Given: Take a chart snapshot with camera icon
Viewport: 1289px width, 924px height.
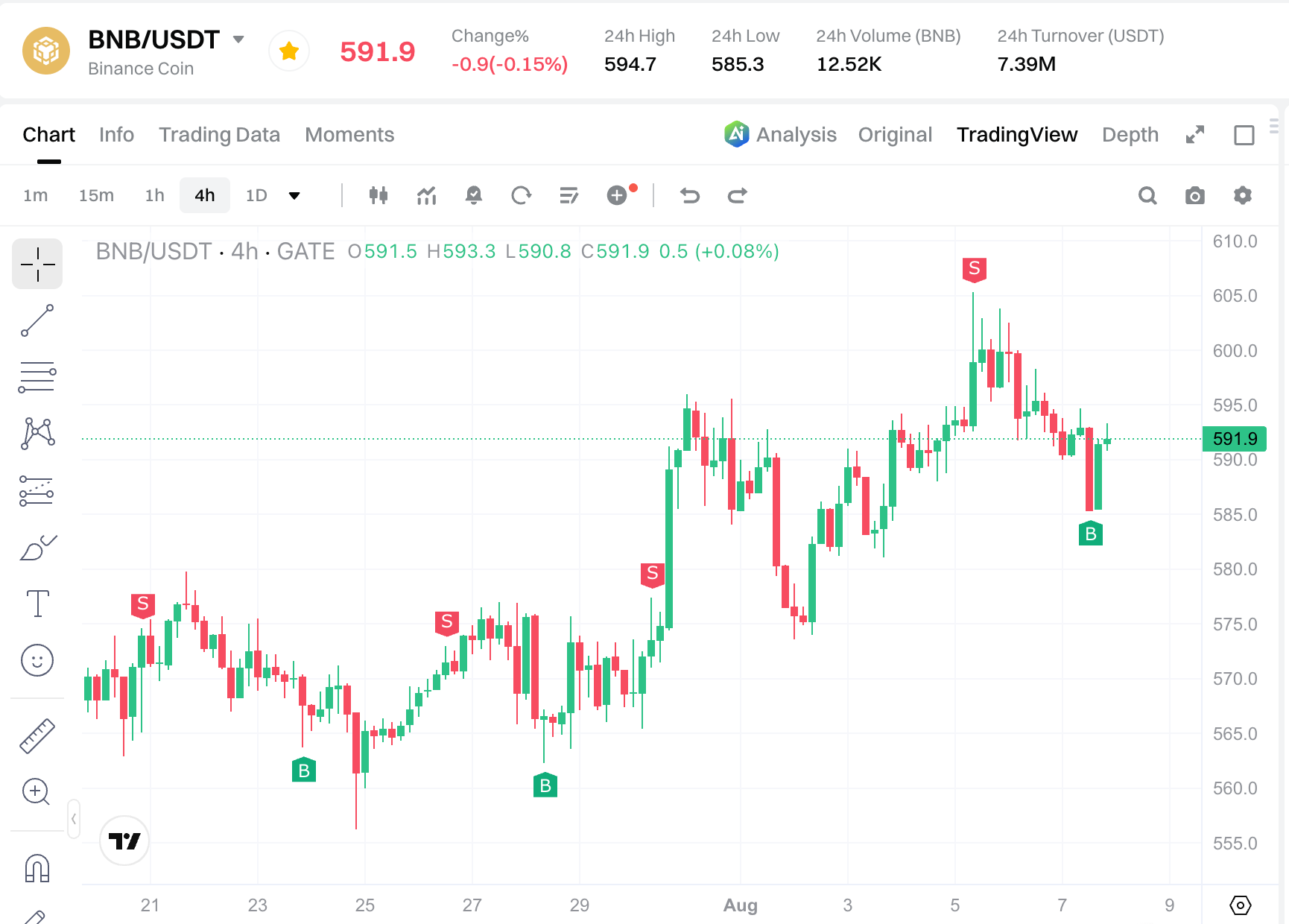Looking at the screenshot, I should tap(1195, 195).
